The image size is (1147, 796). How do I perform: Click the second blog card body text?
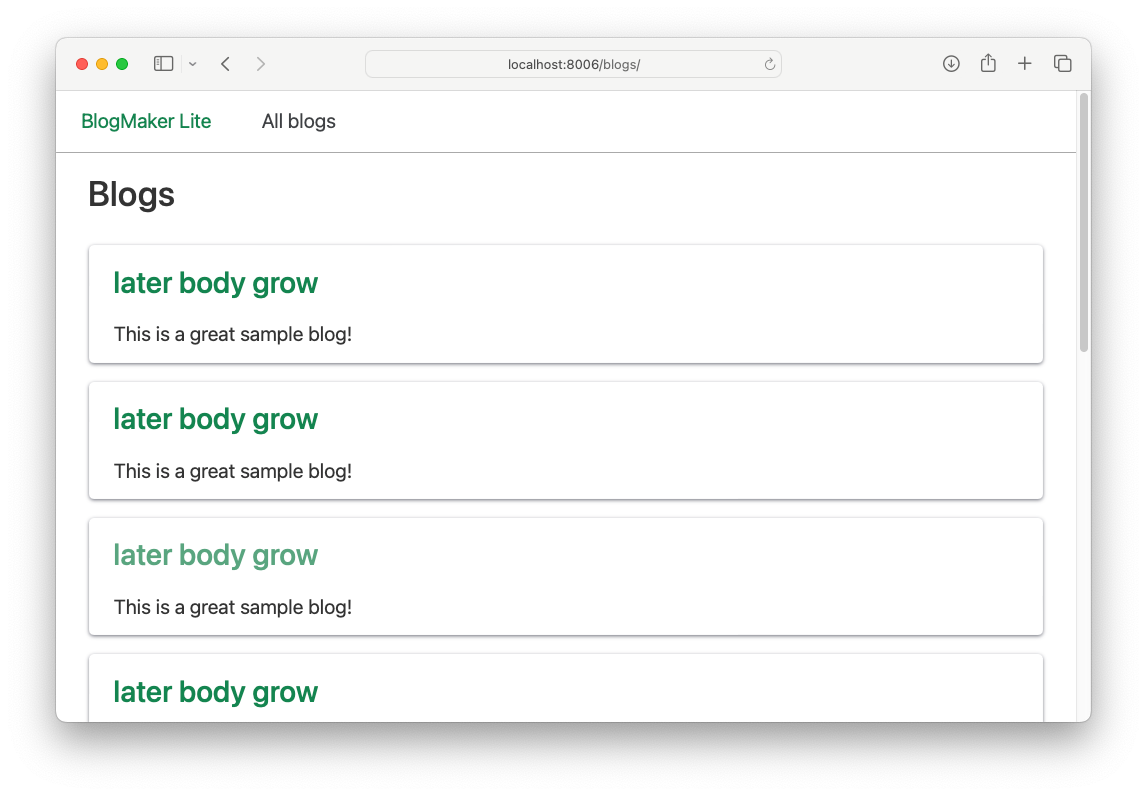232,471
